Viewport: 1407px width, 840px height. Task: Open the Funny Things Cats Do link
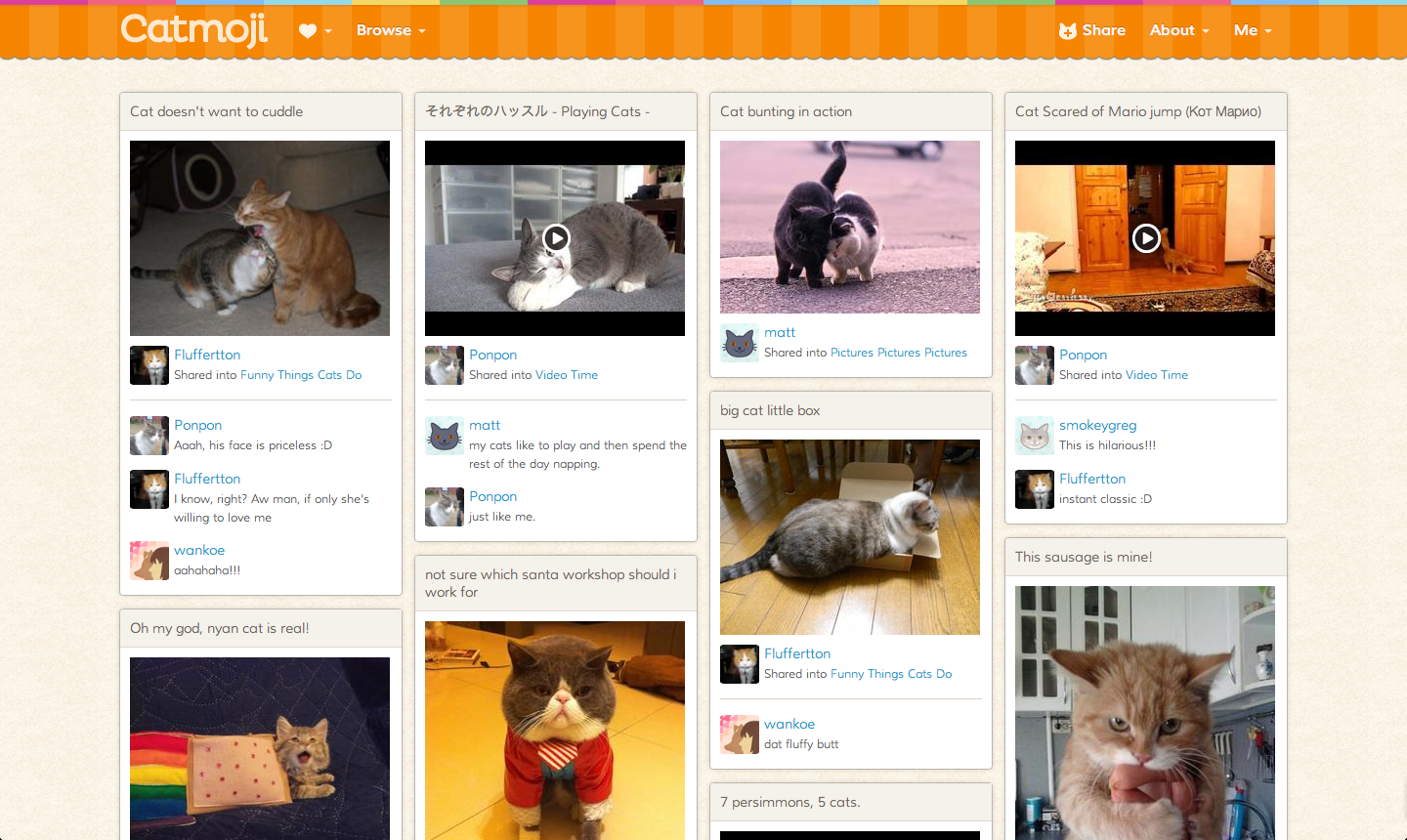[301, 374]
